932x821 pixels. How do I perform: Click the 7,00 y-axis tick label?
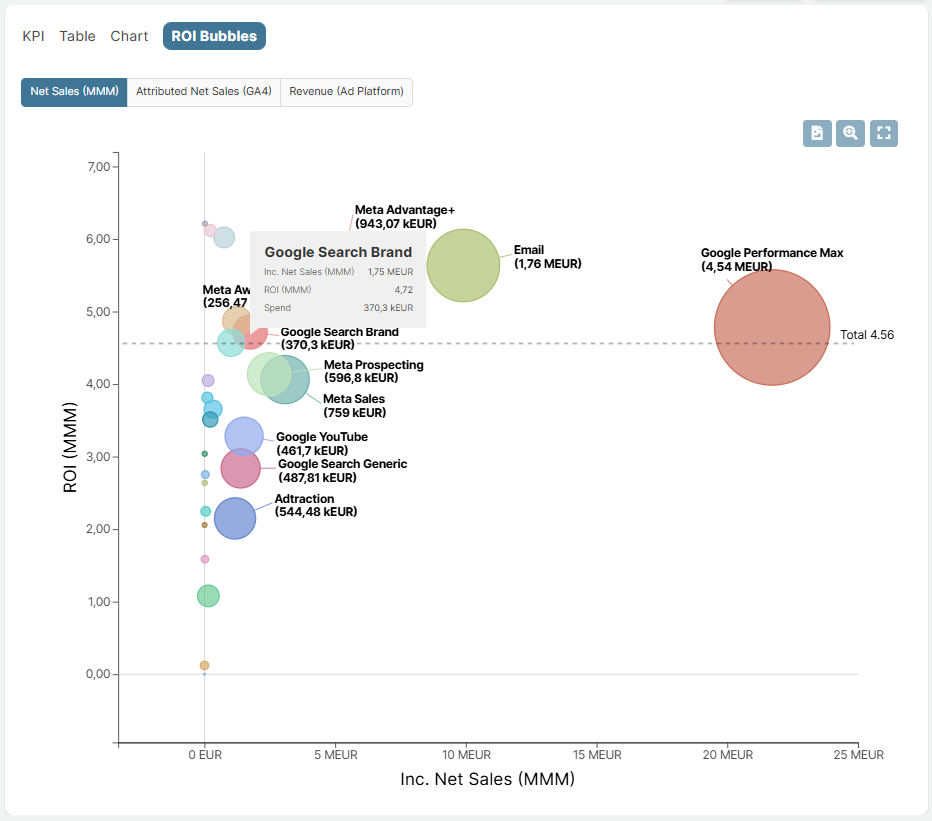[x=99, y=167]
